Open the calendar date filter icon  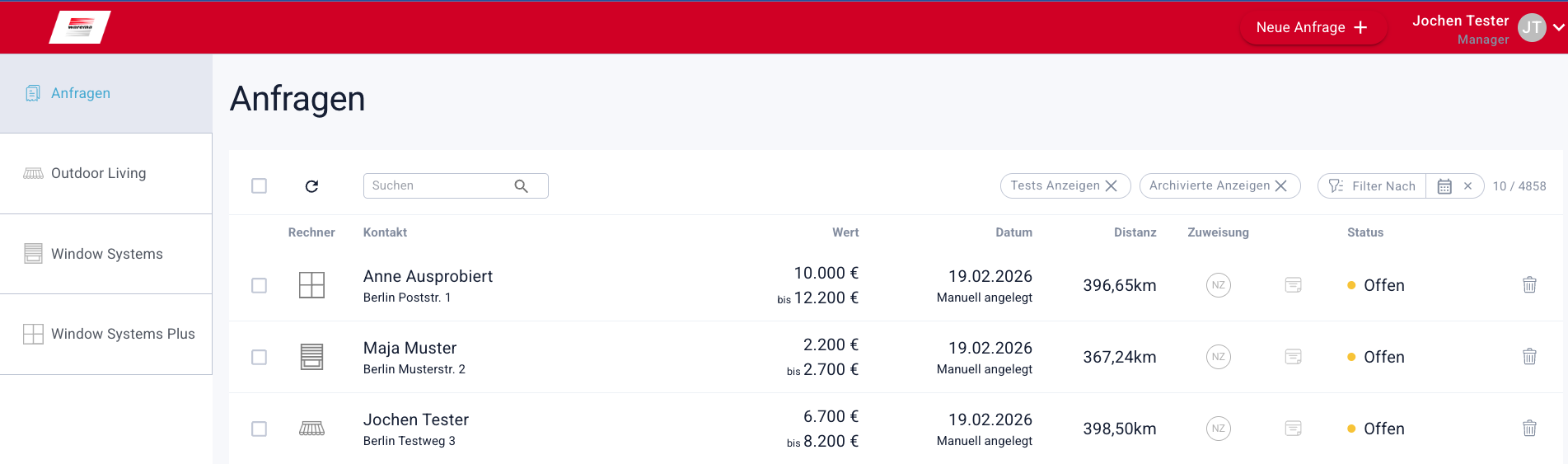pyautogui.click(x=1444, y=186)
